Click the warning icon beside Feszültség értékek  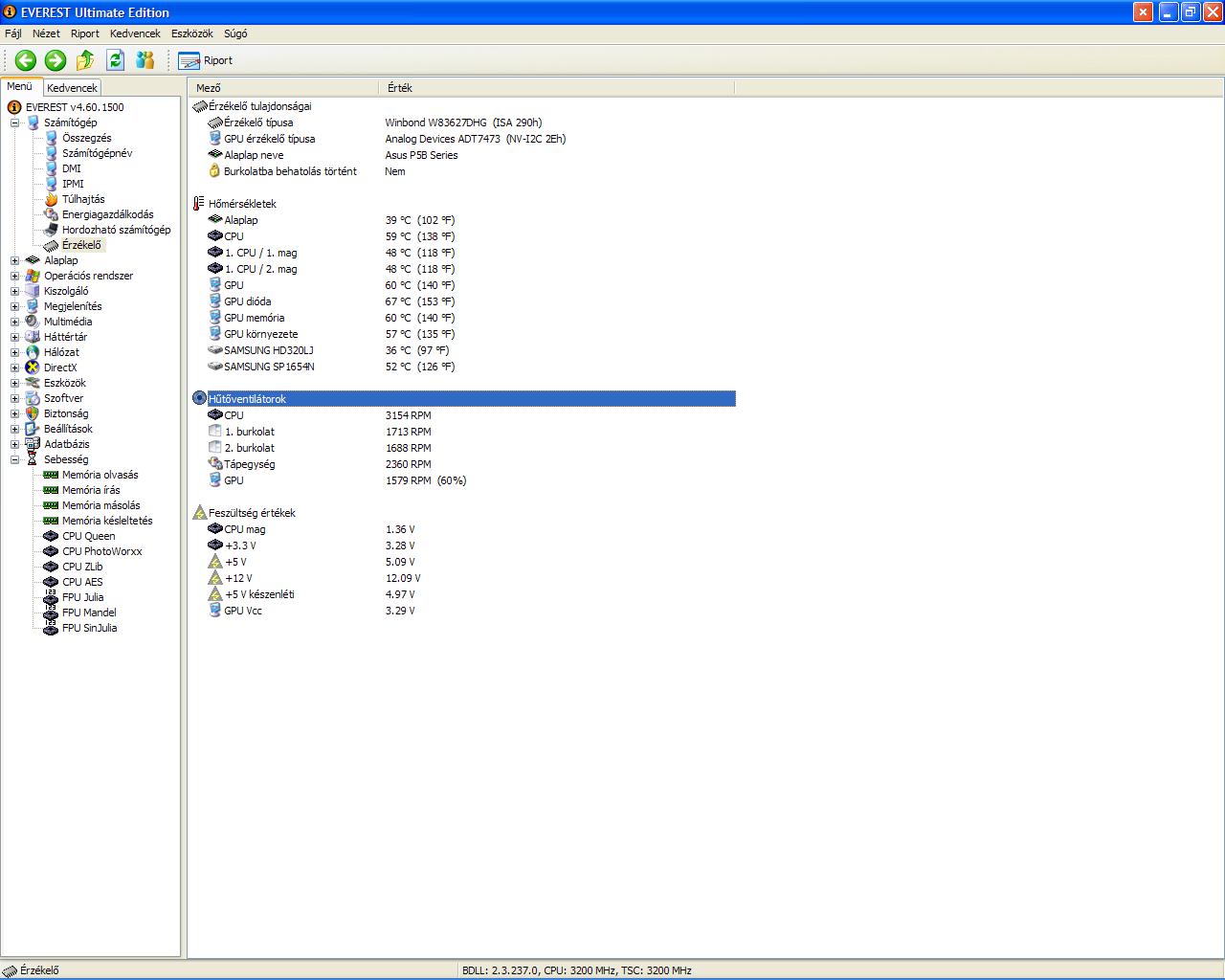(199, 513)
